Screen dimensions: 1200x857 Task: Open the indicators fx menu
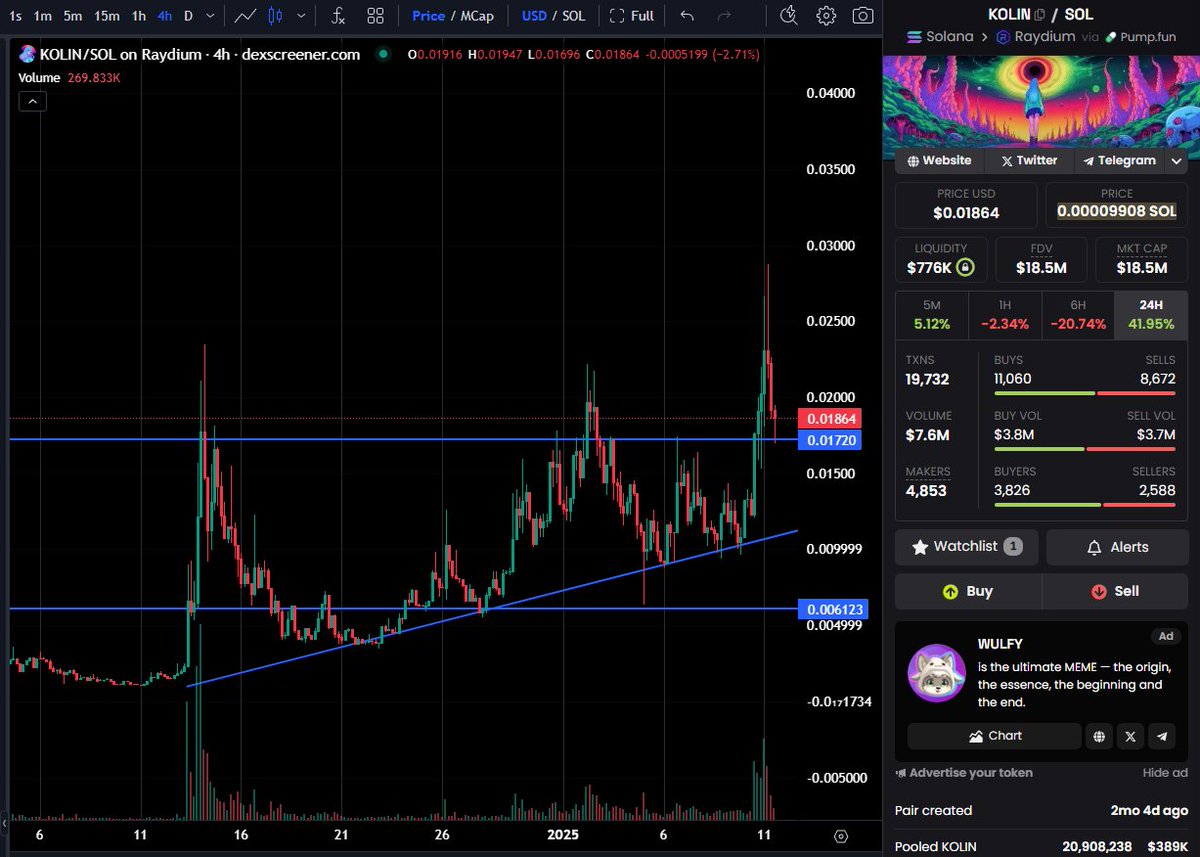[x=339, y=16]
